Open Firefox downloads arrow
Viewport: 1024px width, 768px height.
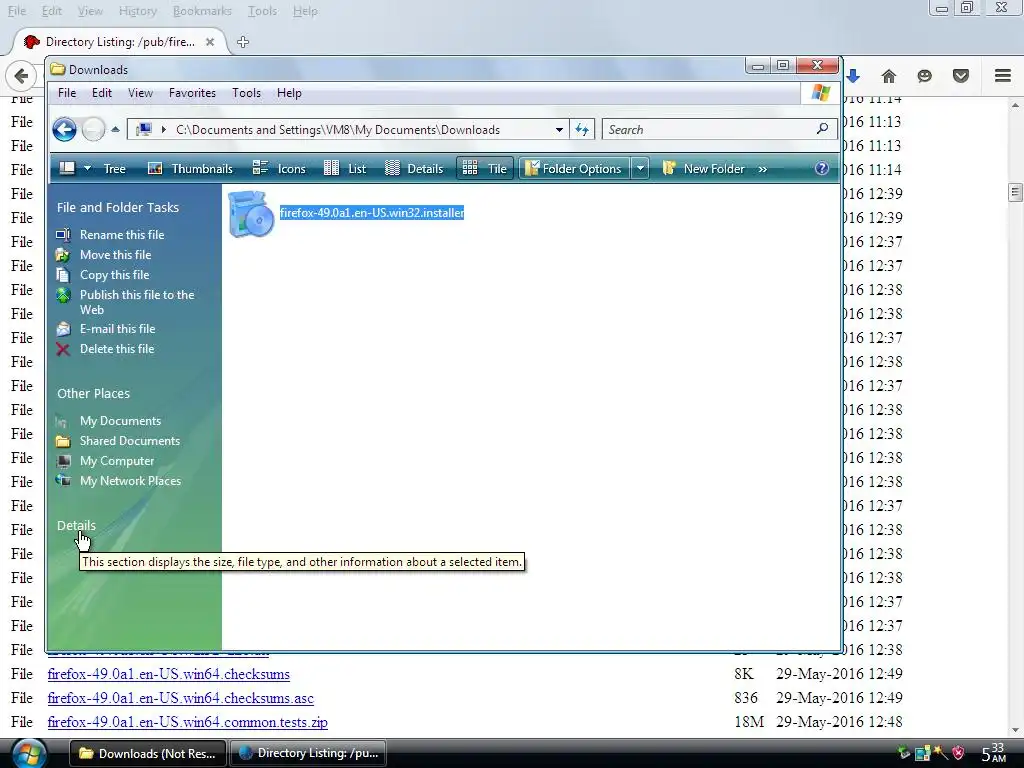[x=853, y=76]
